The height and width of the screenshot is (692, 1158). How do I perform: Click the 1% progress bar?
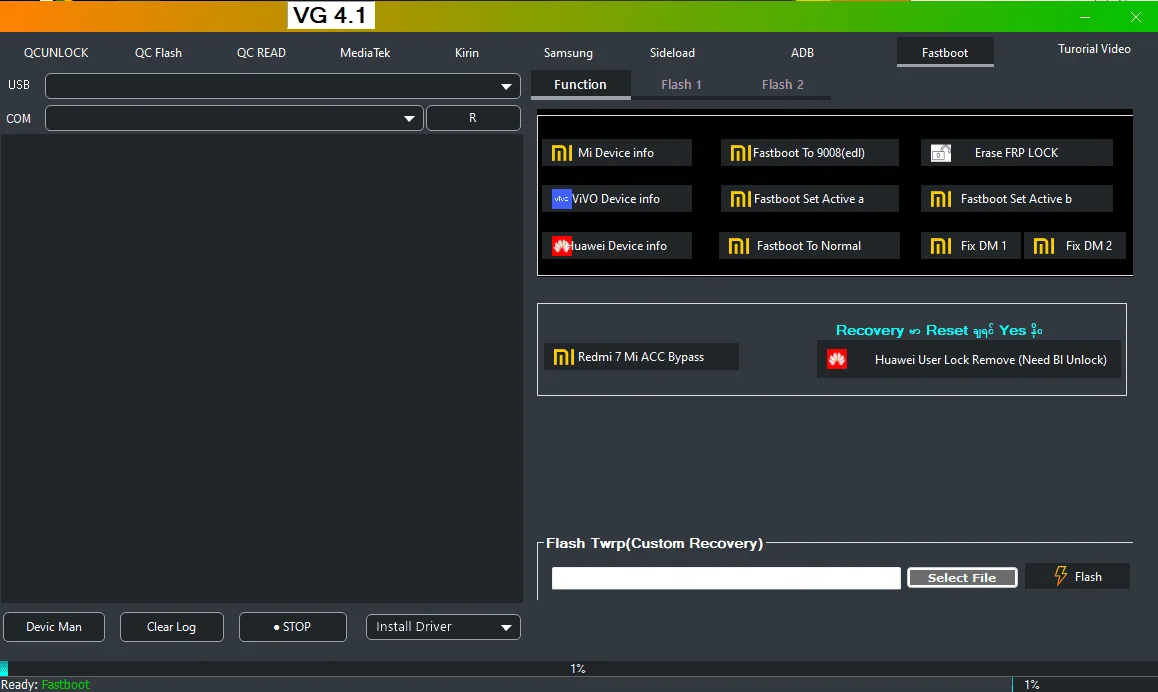[x=579, y=668]
